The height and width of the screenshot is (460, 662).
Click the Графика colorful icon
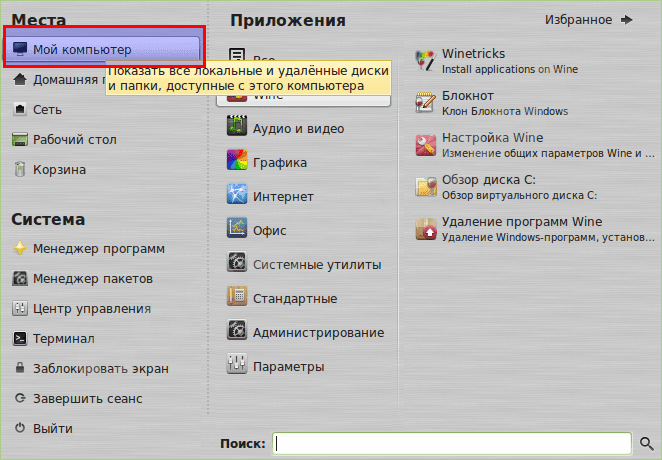coord(237,160)
